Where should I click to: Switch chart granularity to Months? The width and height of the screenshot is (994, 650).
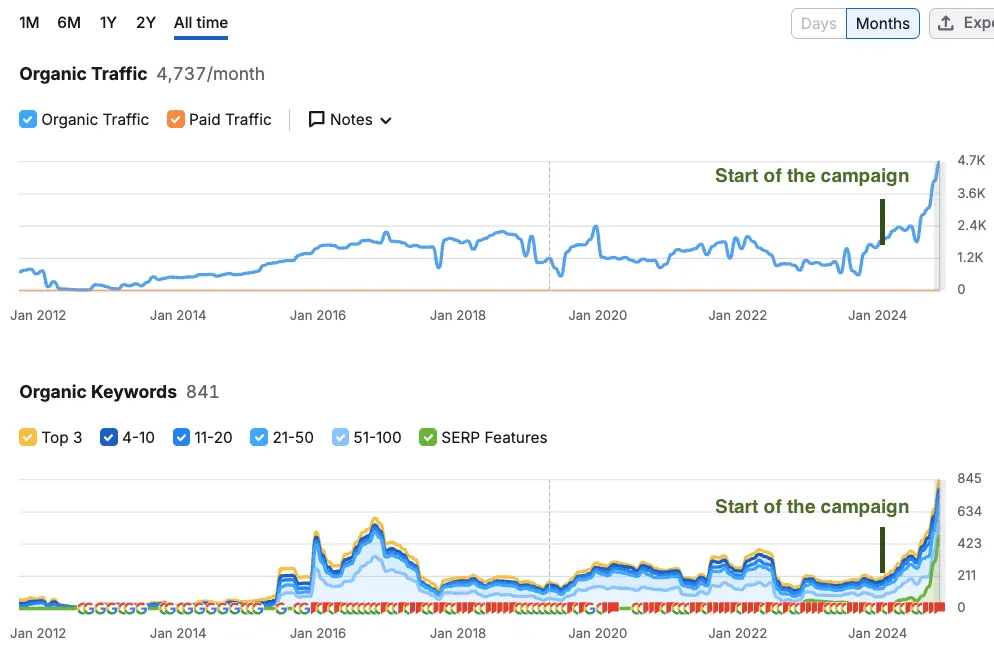(x=882, y=23)
